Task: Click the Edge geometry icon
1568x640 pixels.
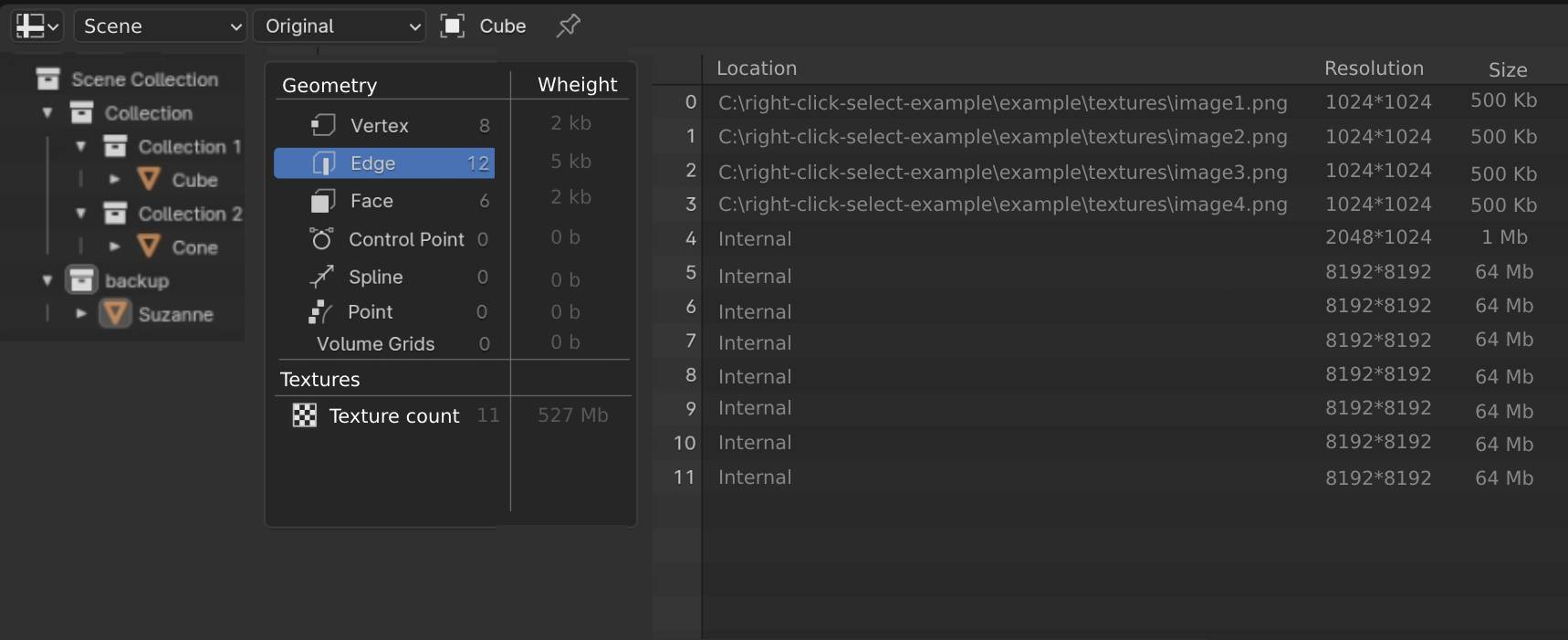Action: [324, 163]
